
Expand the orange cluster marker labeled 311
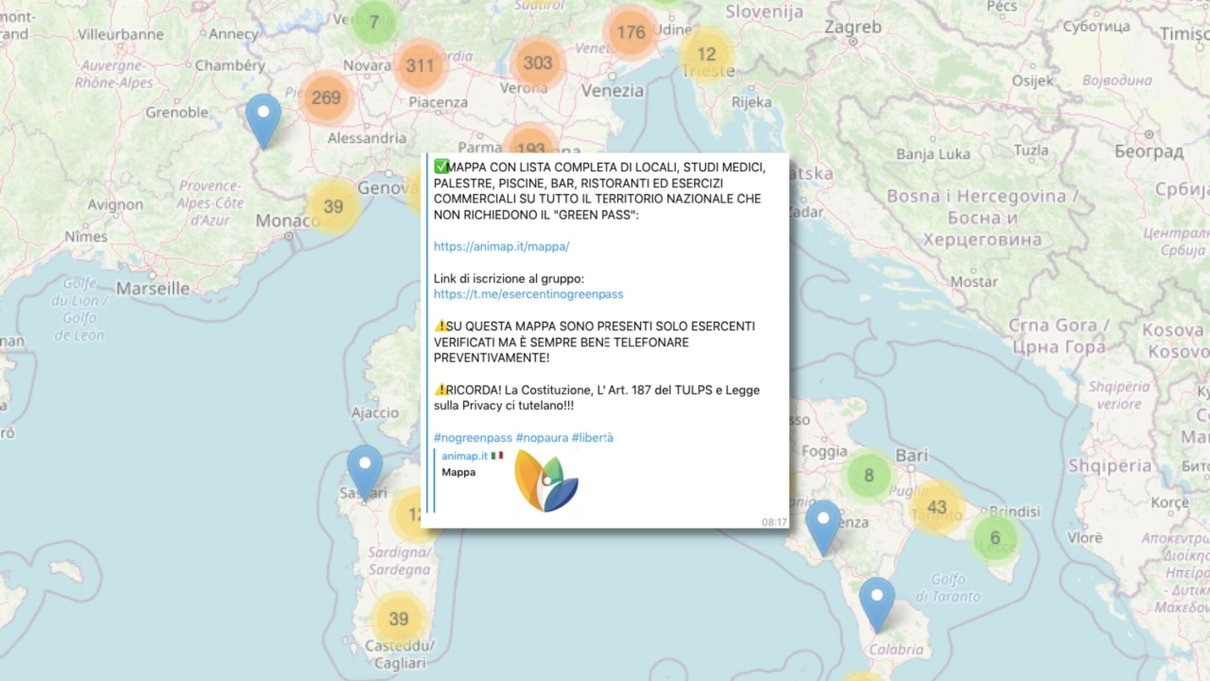[x=420, y=66]
